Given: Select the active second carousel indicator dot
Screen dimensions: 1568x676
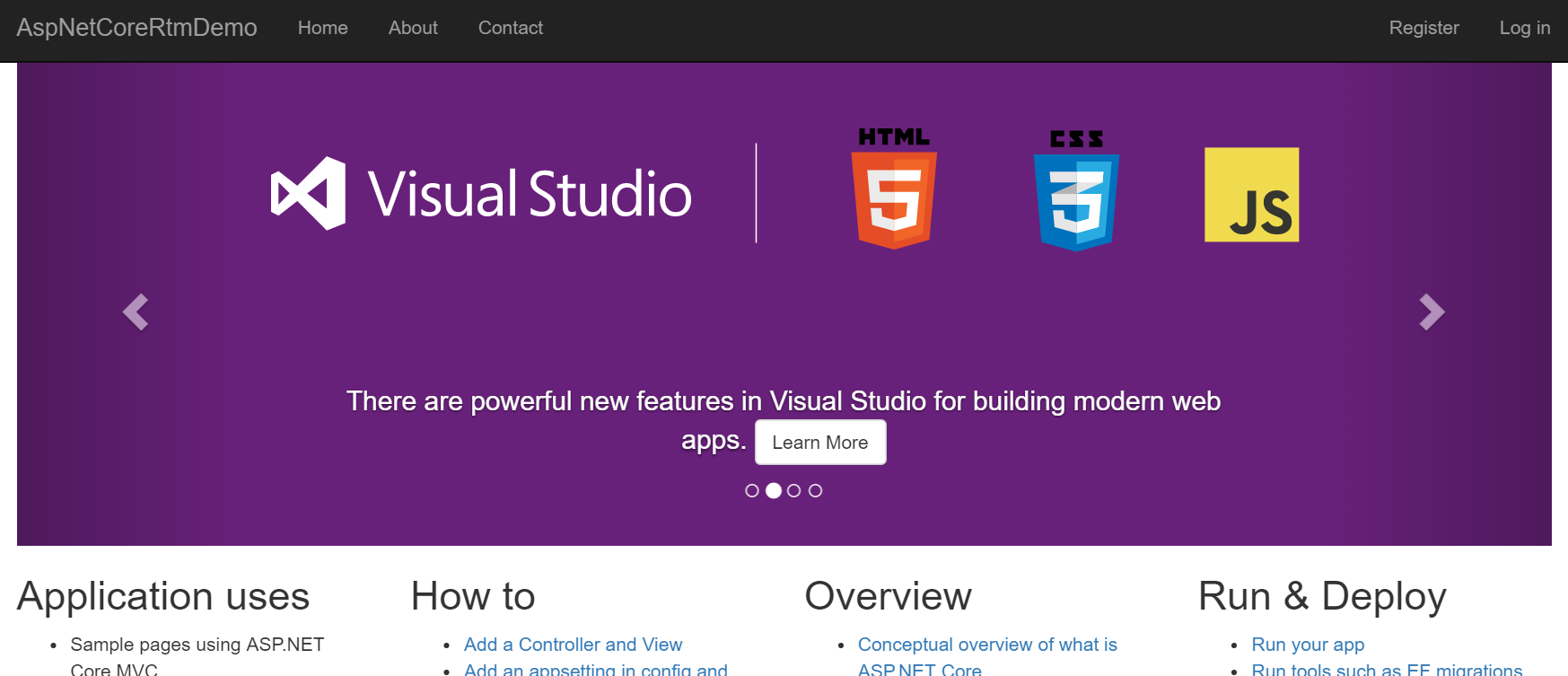Looking at the screenshot, I should (x=773, y=491).
